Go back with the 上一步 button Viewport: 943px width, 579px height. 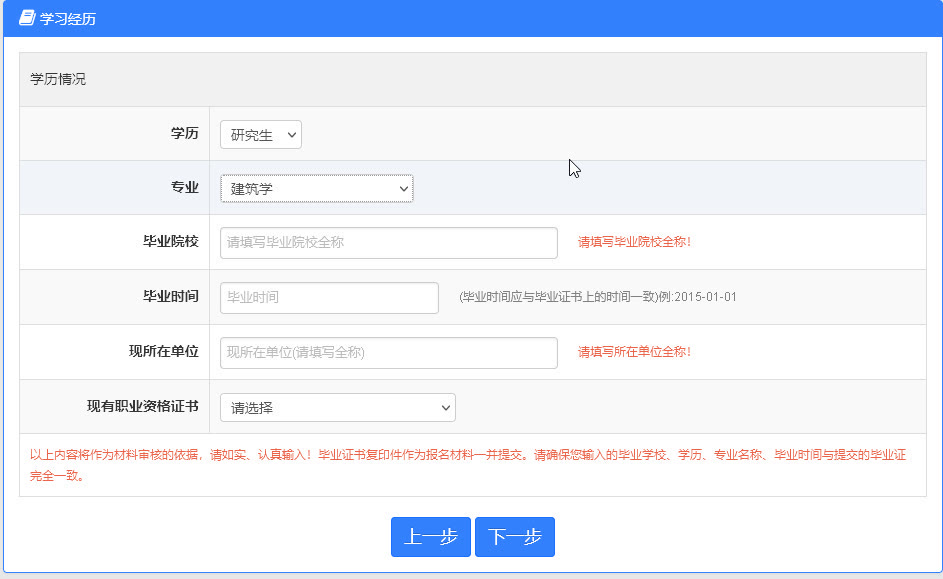431,537
